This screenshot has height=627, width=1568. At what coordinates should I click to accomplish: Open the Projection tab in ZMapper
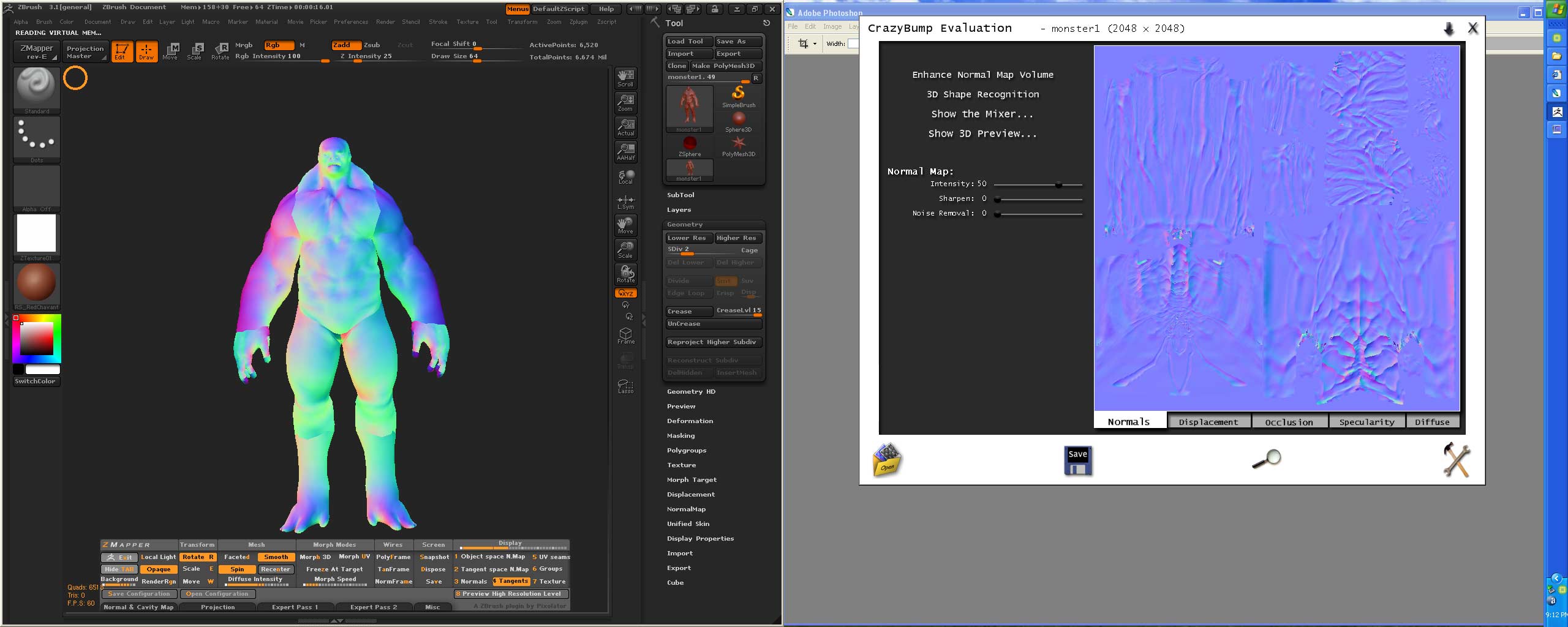coord(217,607)
